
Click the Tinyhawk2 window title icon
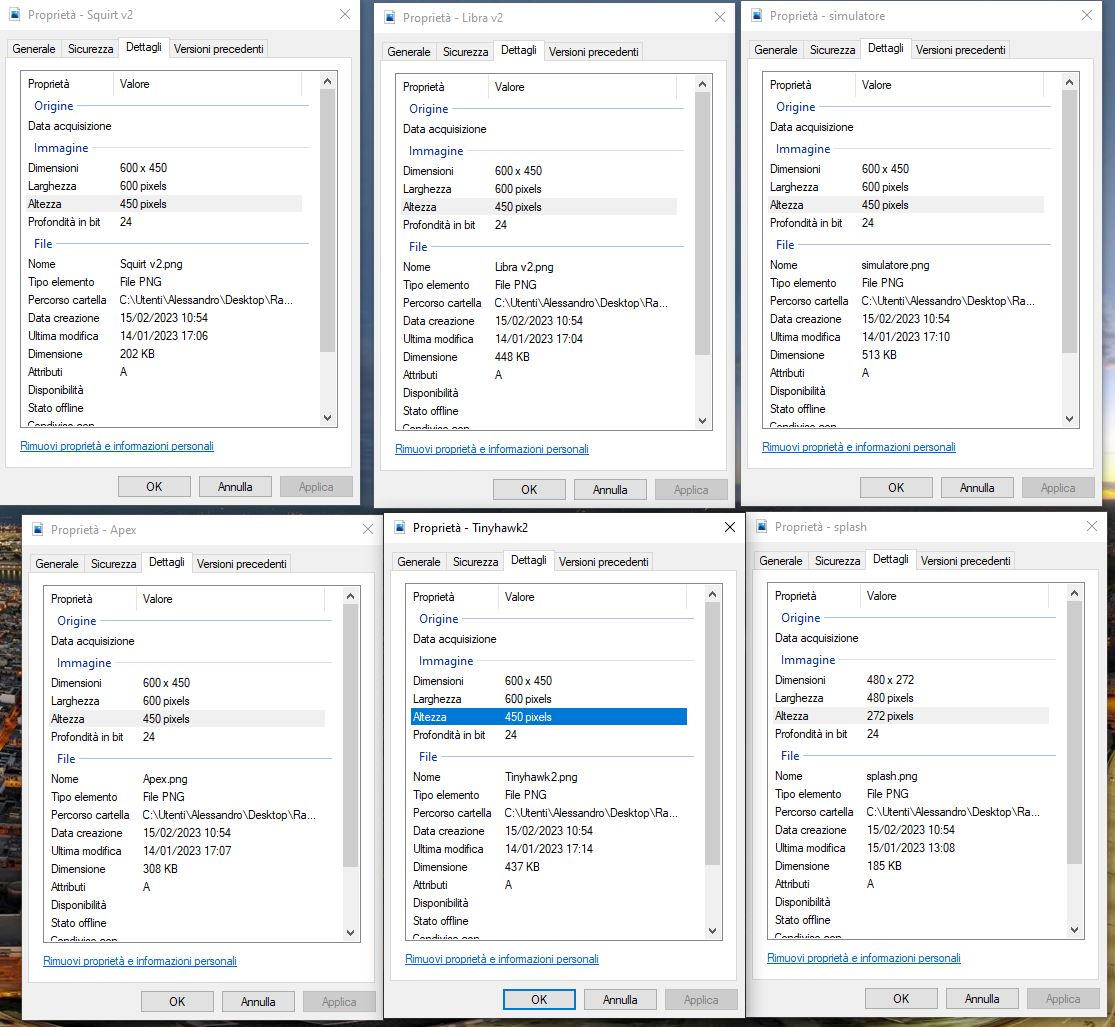click(399, 527)
